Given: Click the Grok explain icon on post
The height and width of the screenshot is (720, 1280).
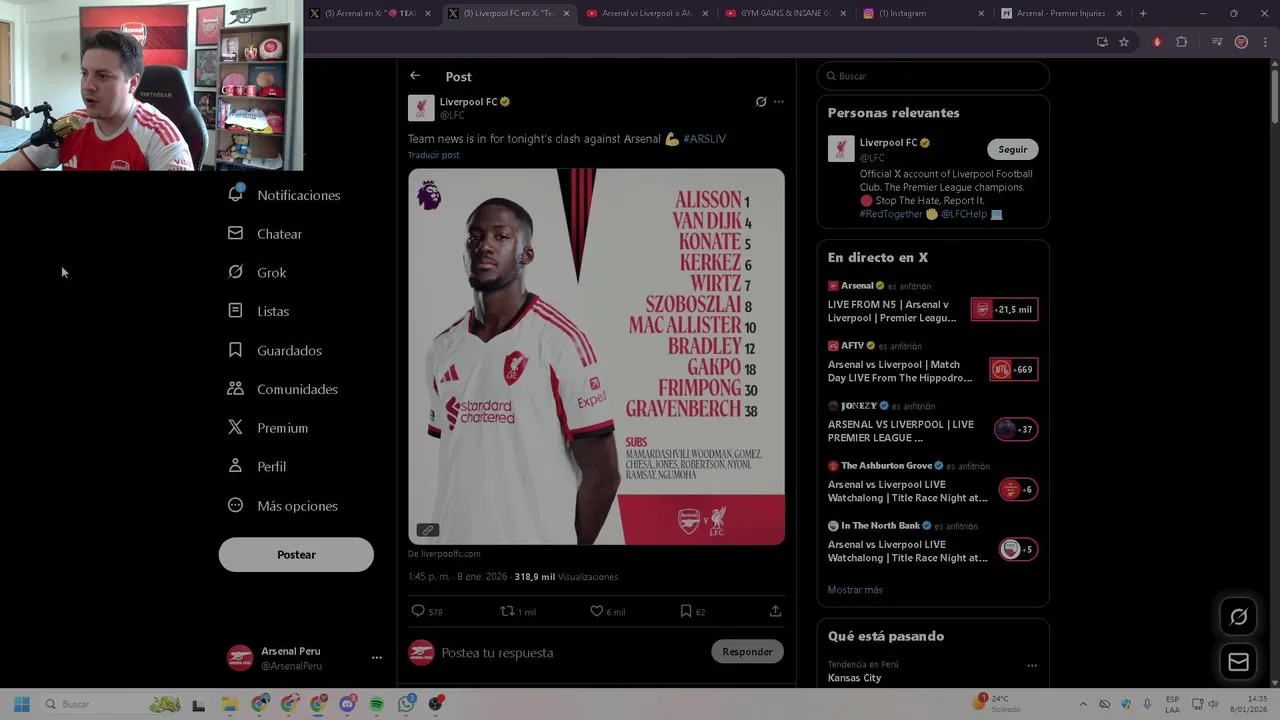Looking at the screenshot, I should (761, 102).
